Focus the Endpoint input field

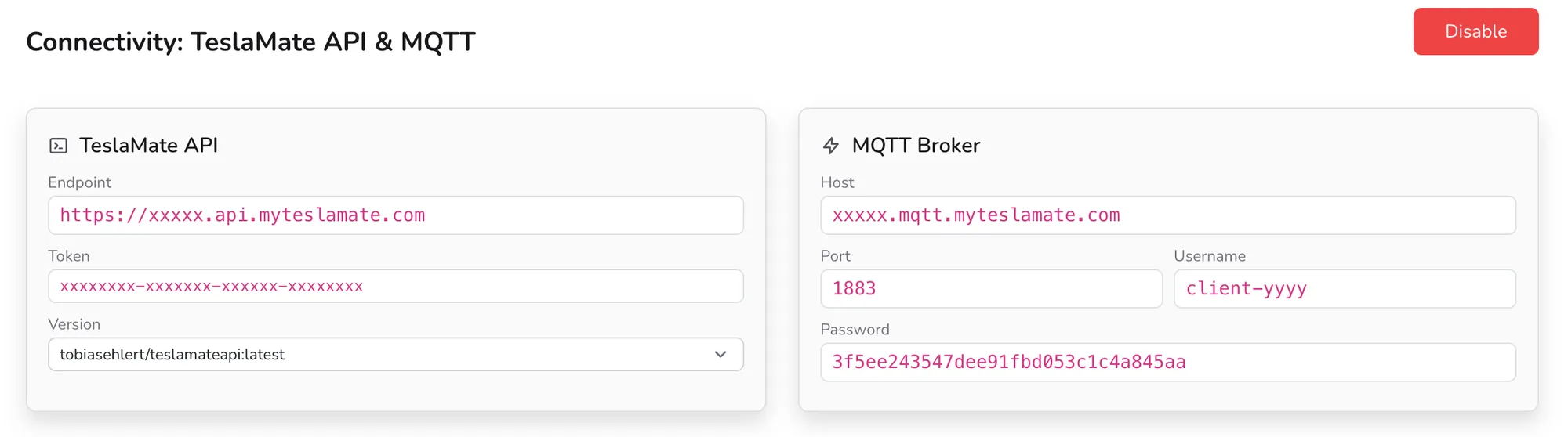(396, 215)
